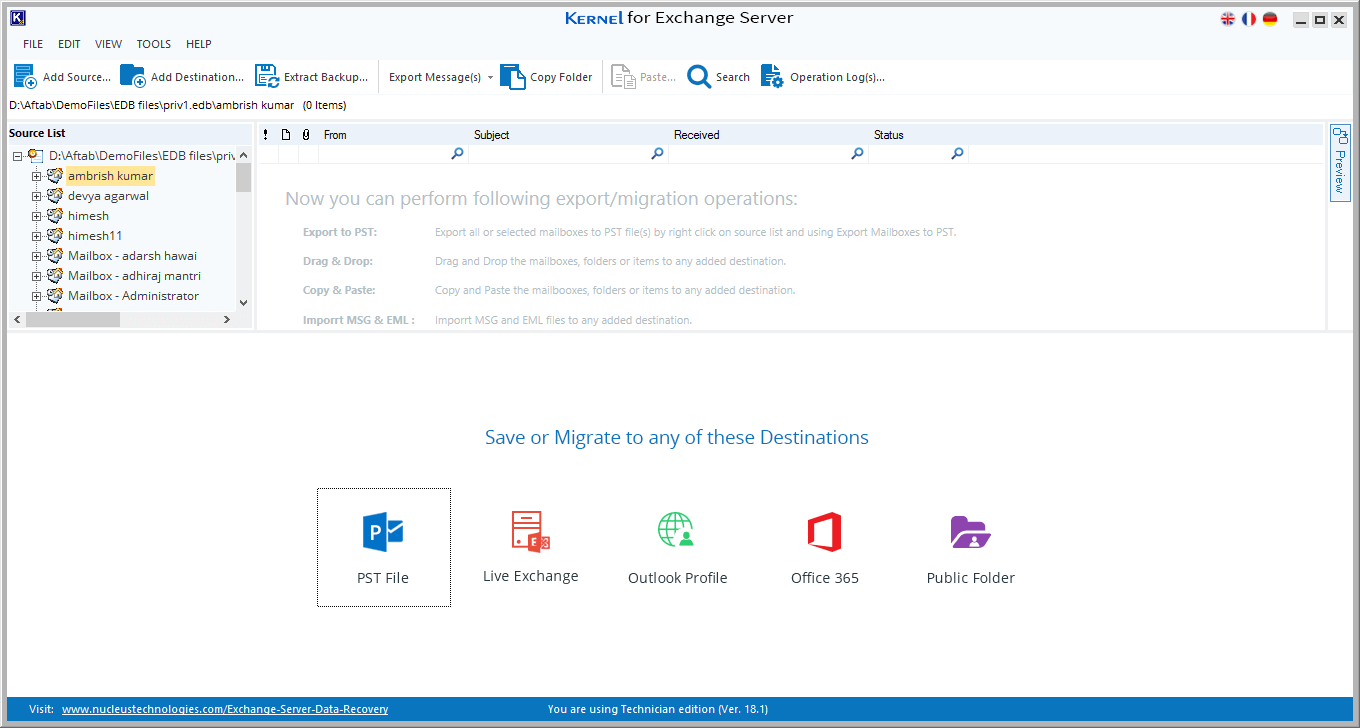Open the EDIT menu
The image size is (1360, 728).
pos(69,44)
